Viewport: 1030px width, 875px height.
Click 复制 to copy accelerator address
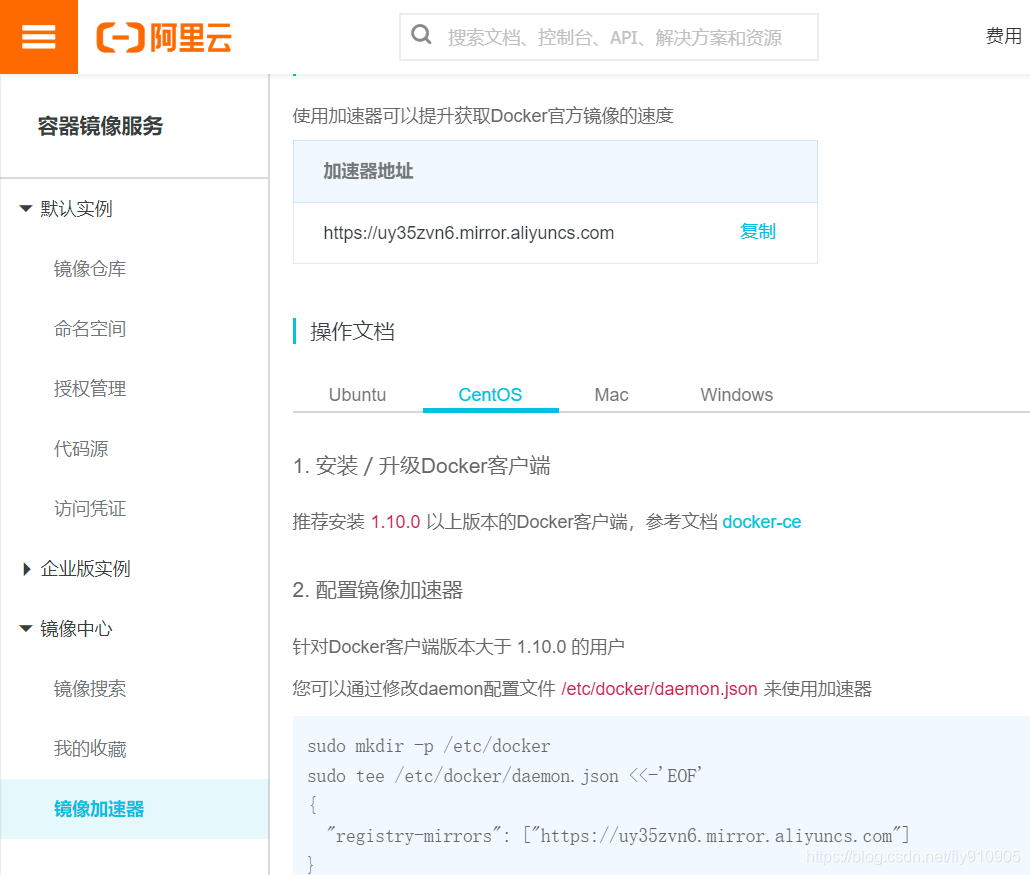click(757, 231)
